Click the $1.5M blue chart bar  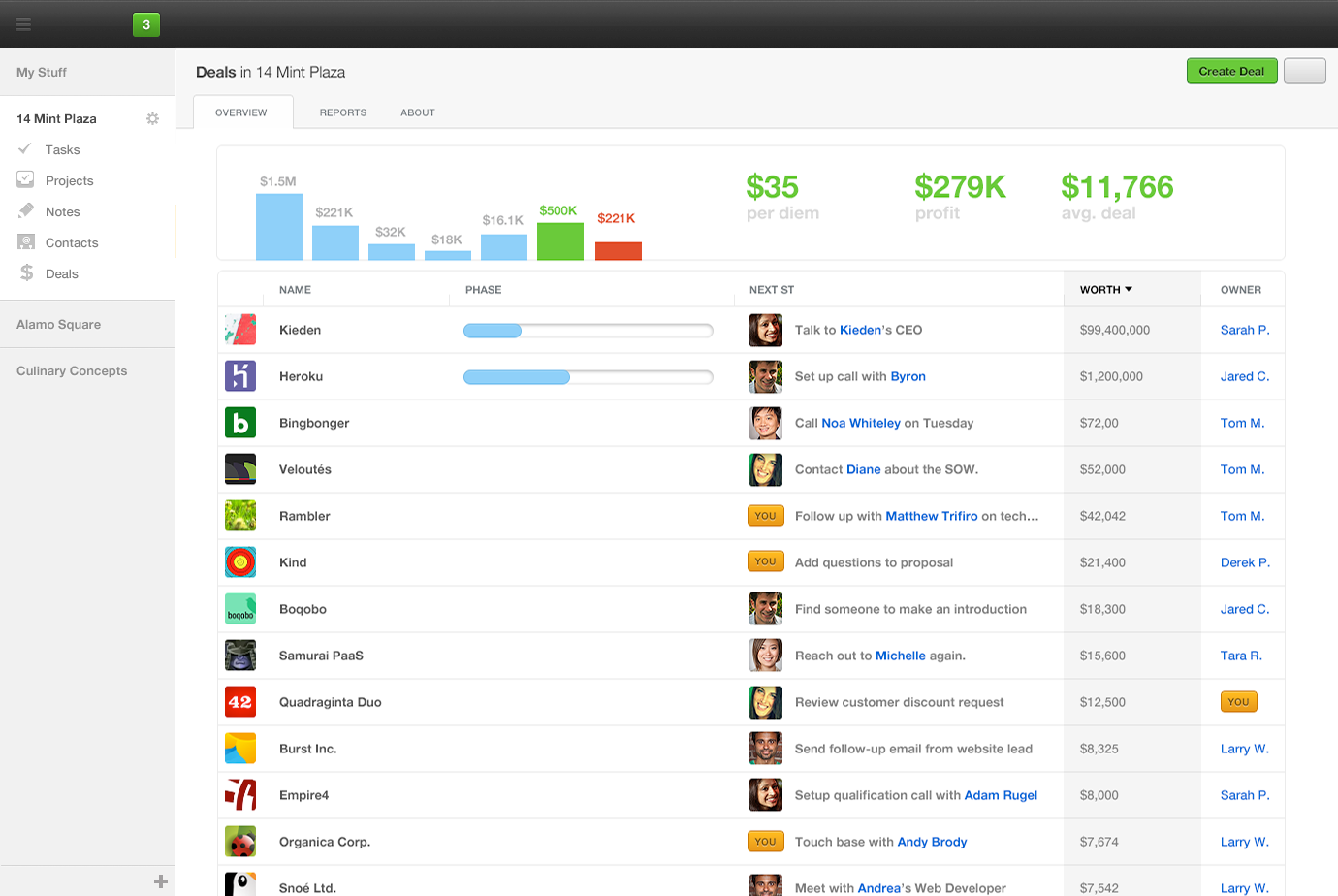click(279, 227)
